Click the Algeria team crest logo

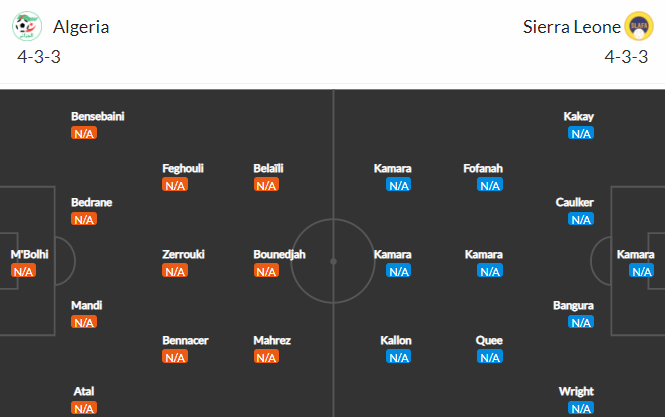27,26
